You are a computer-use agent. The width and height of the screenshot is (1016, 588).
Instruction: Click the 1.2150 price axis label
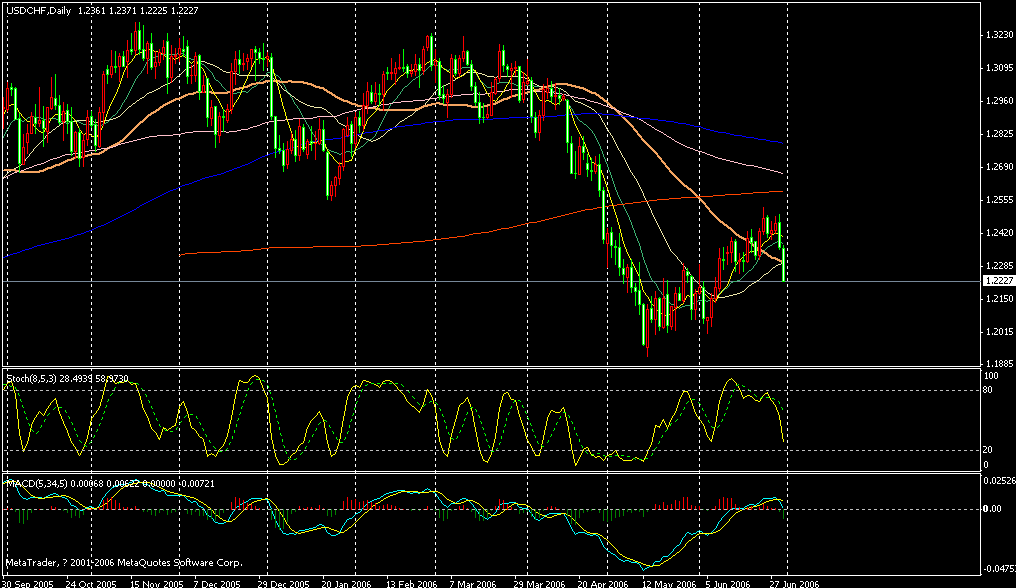[x=999, y=299]
